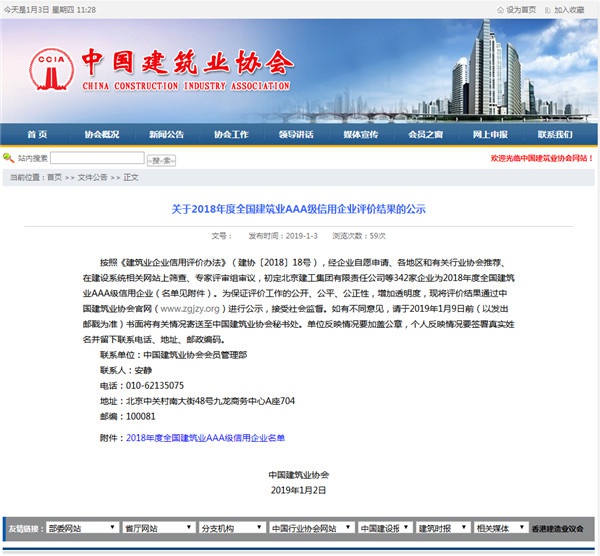Expand the 省厅网站 dropdown

click(x=158, y=528)
